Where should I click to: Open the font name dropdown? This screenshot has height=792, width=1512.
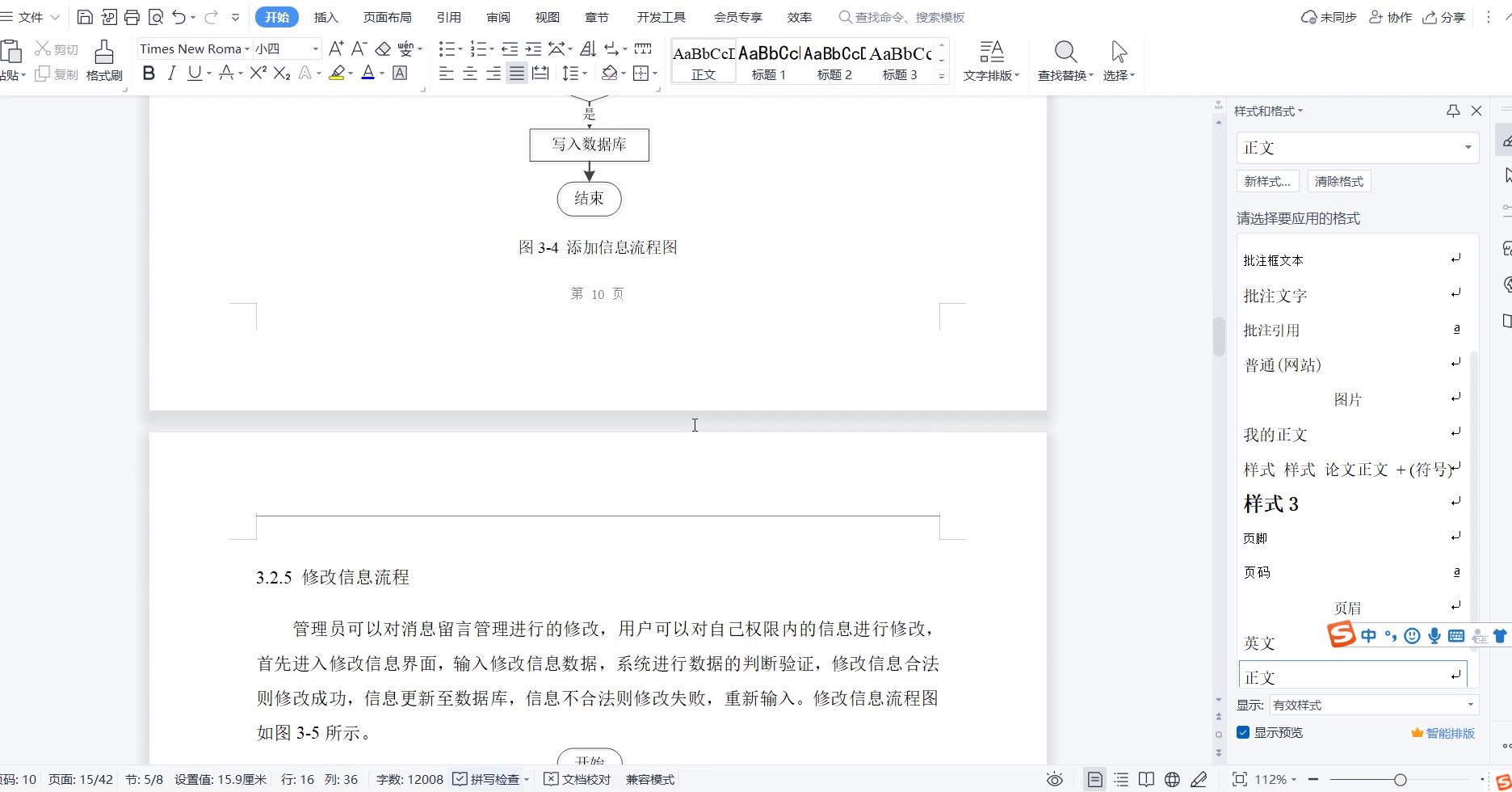tap(247, 49)
